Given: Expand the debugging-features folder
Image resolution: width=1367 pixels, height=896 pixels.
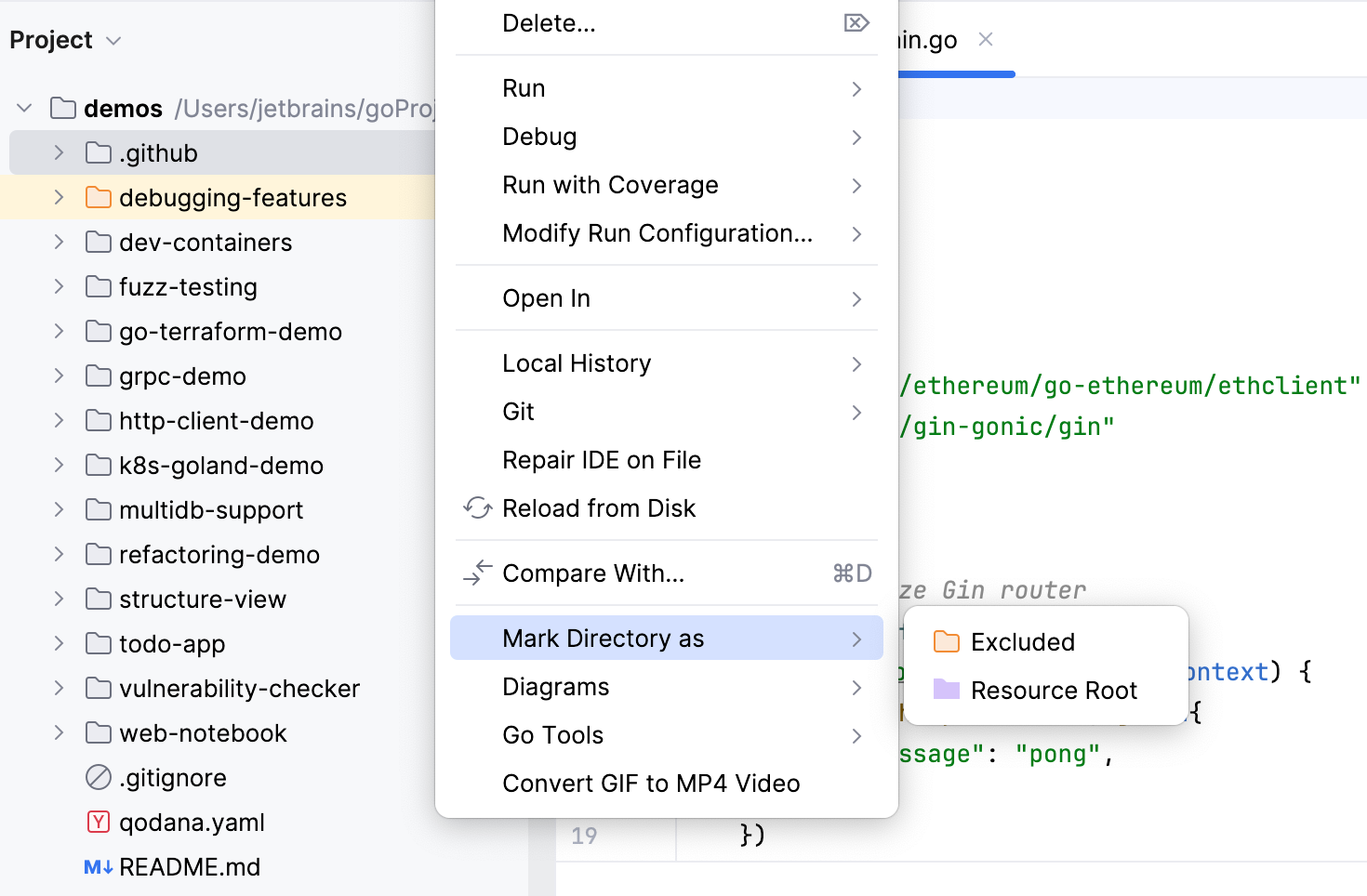Looking at the screenshot, I should tap(58, 197).
